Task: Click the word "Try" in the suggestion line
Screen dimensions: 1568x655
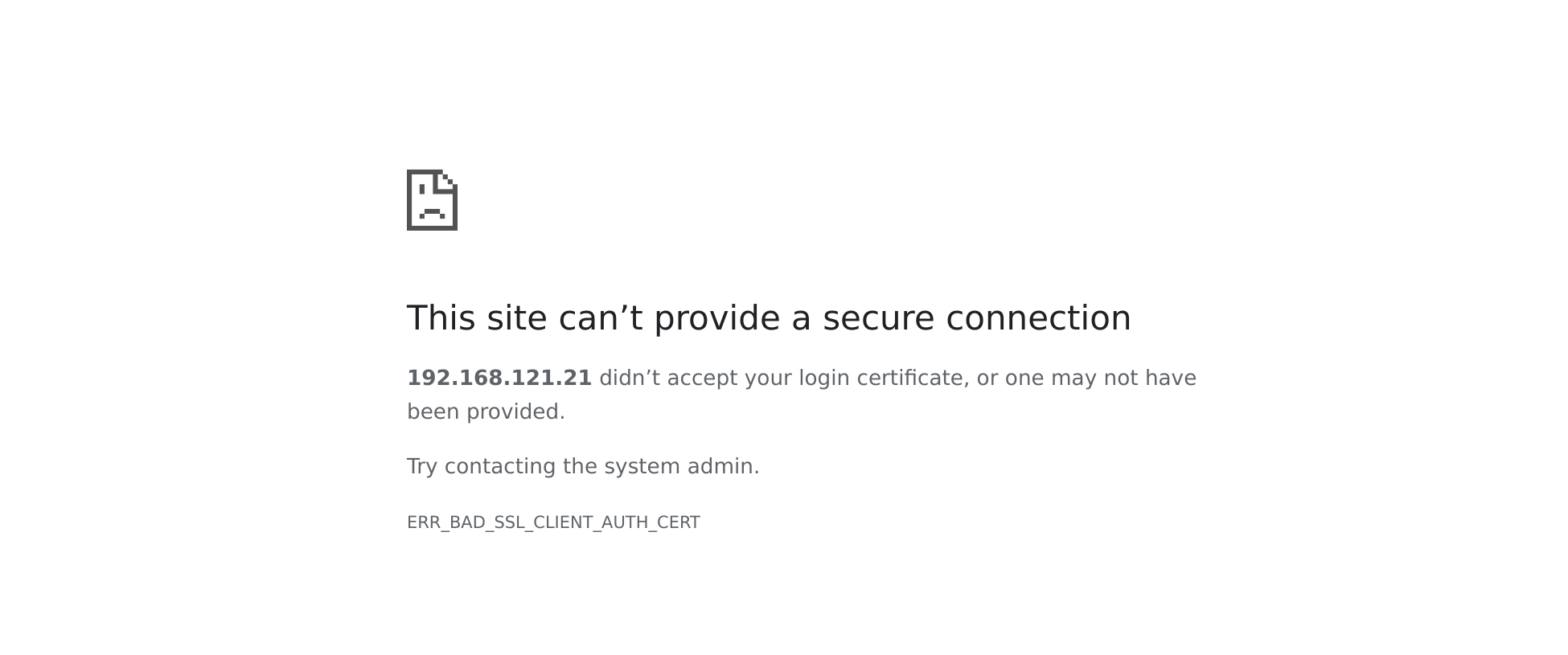Action: pyautogui.click(x=421, y=466)
